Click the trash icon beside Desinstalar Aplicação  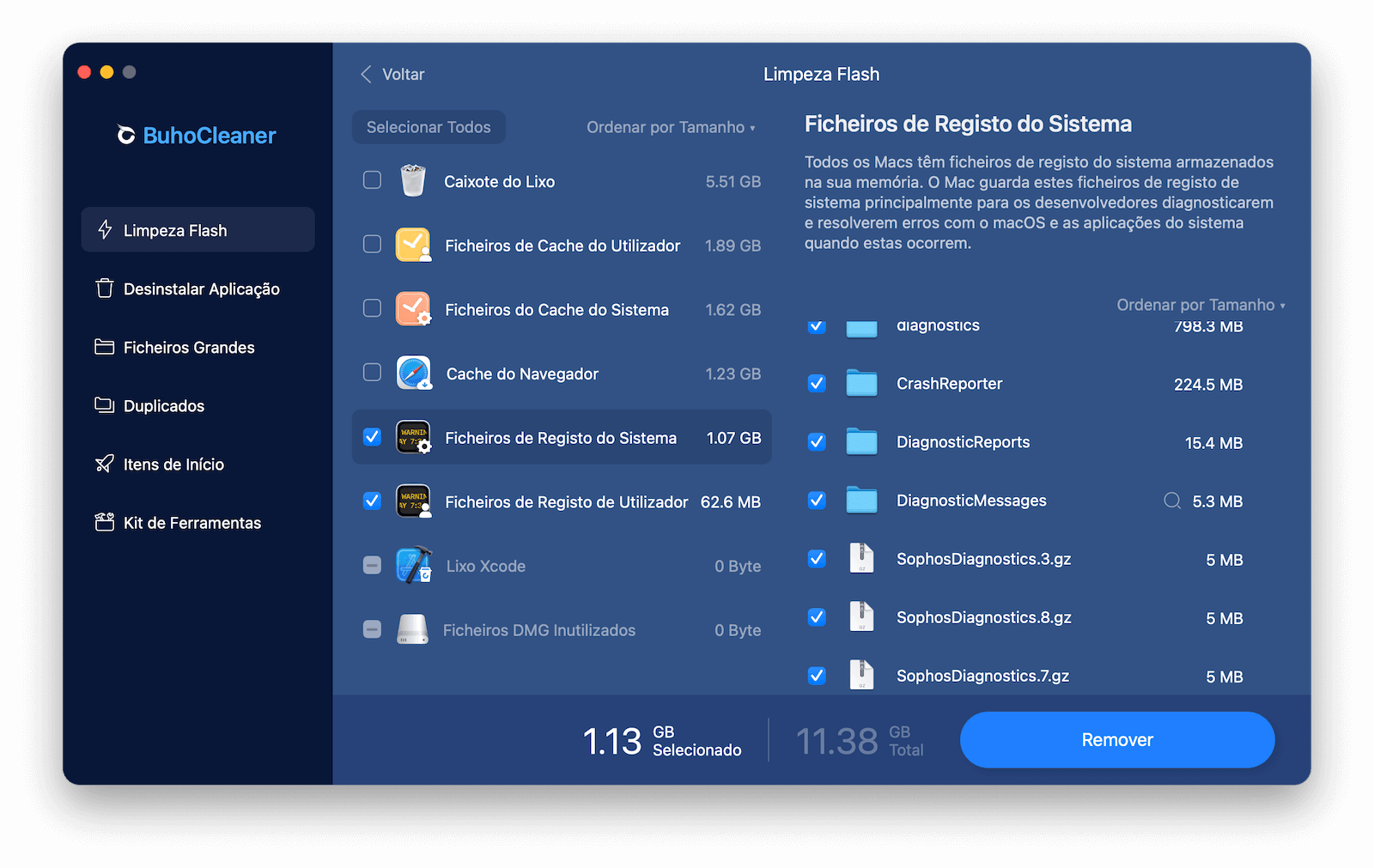(x=105, y=288)
